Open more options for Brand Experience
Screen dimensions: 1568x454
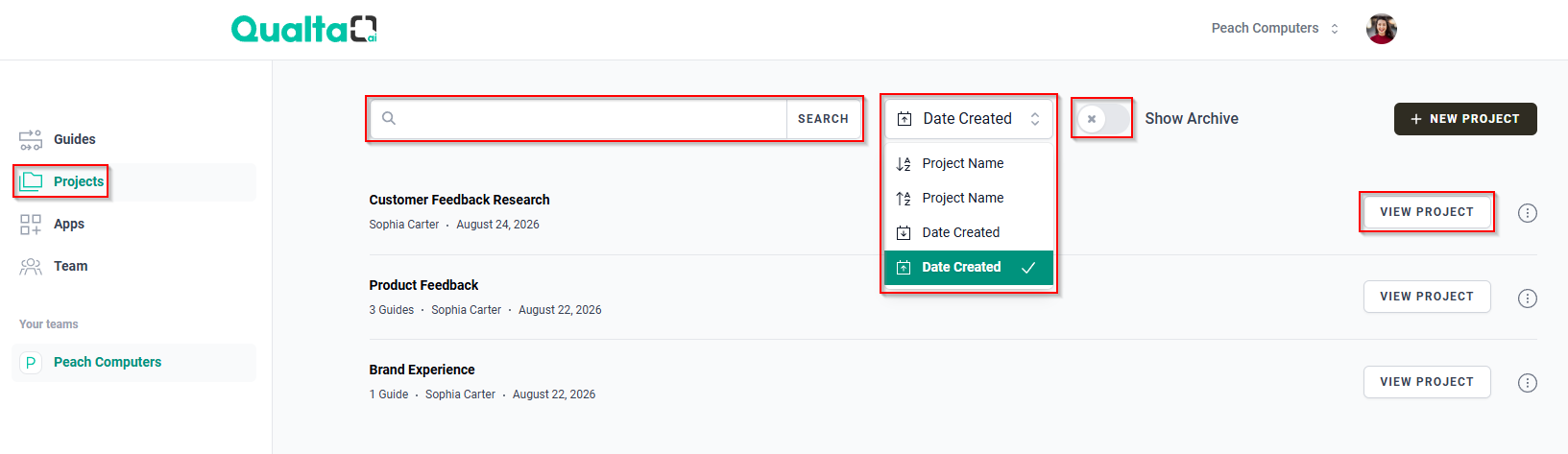click(x=1528, y=383)
